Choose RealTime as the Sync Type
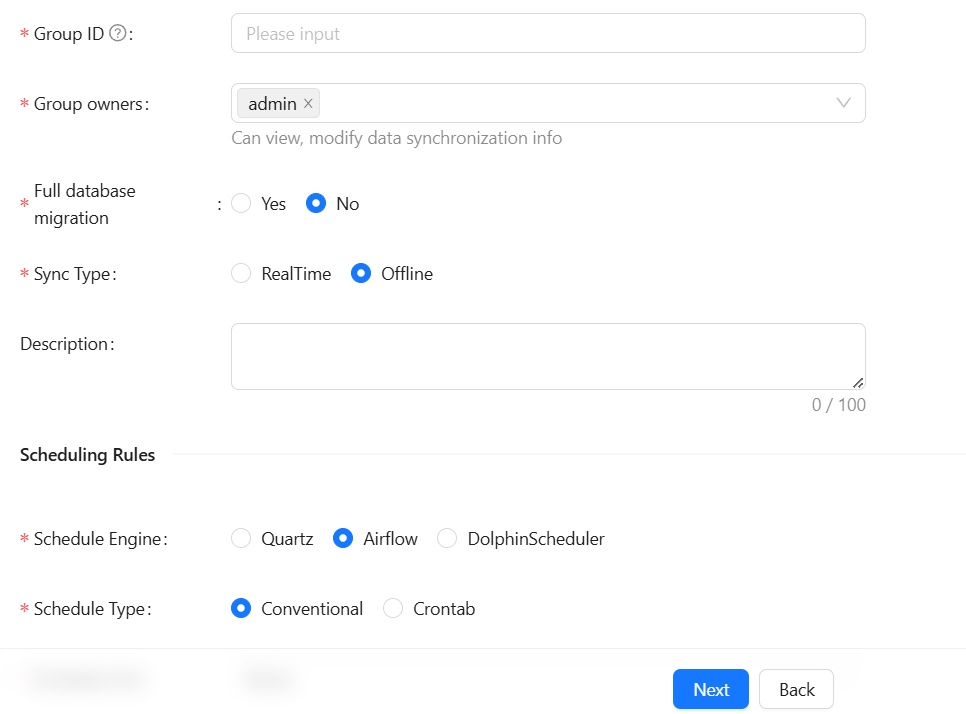This screenshot has height=714, width=966. point(241,274)
